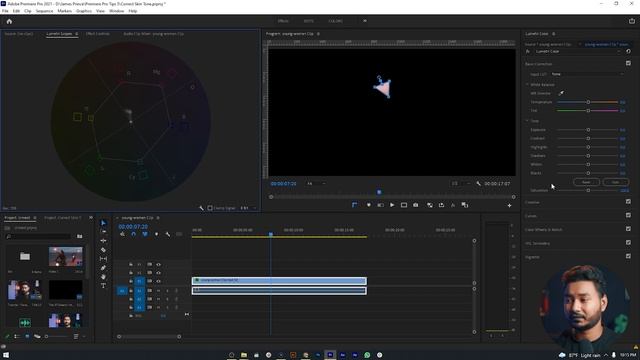Open Timeline Display Settings wrench
640x360 pixels.
168,234
